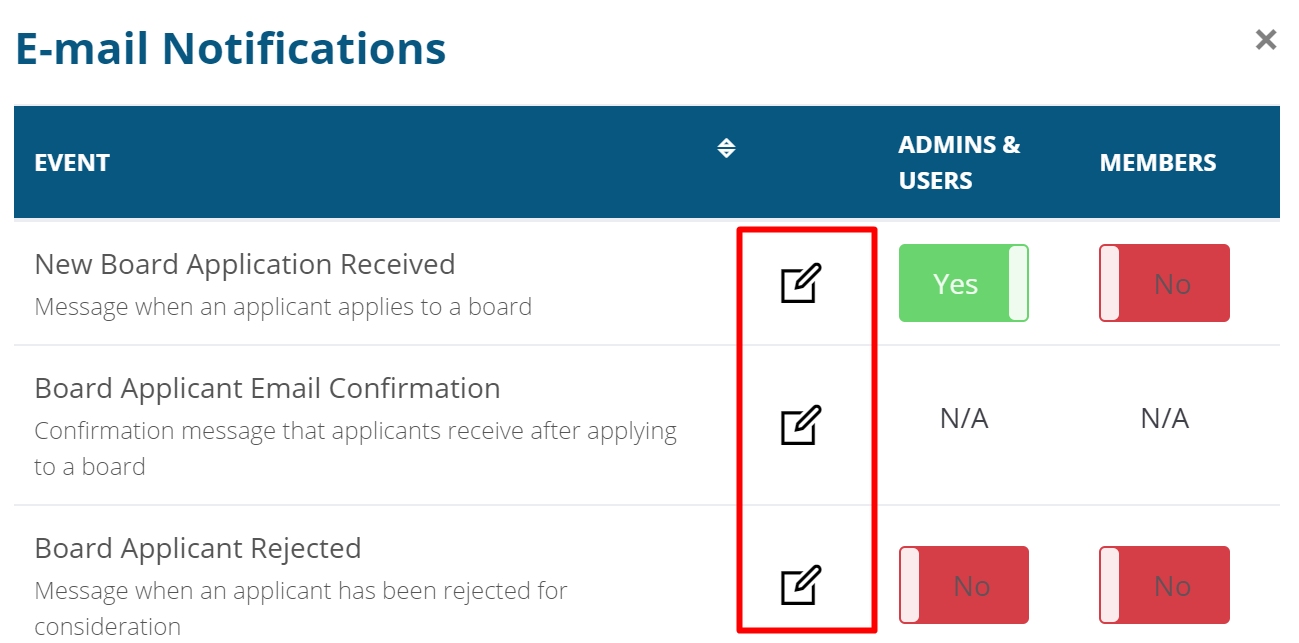Image resolution: width=1299 pixels, height=643 pixels.
Task: Open editor for Board Applicant Email Confirmation
Action: (x=800, y=425)
